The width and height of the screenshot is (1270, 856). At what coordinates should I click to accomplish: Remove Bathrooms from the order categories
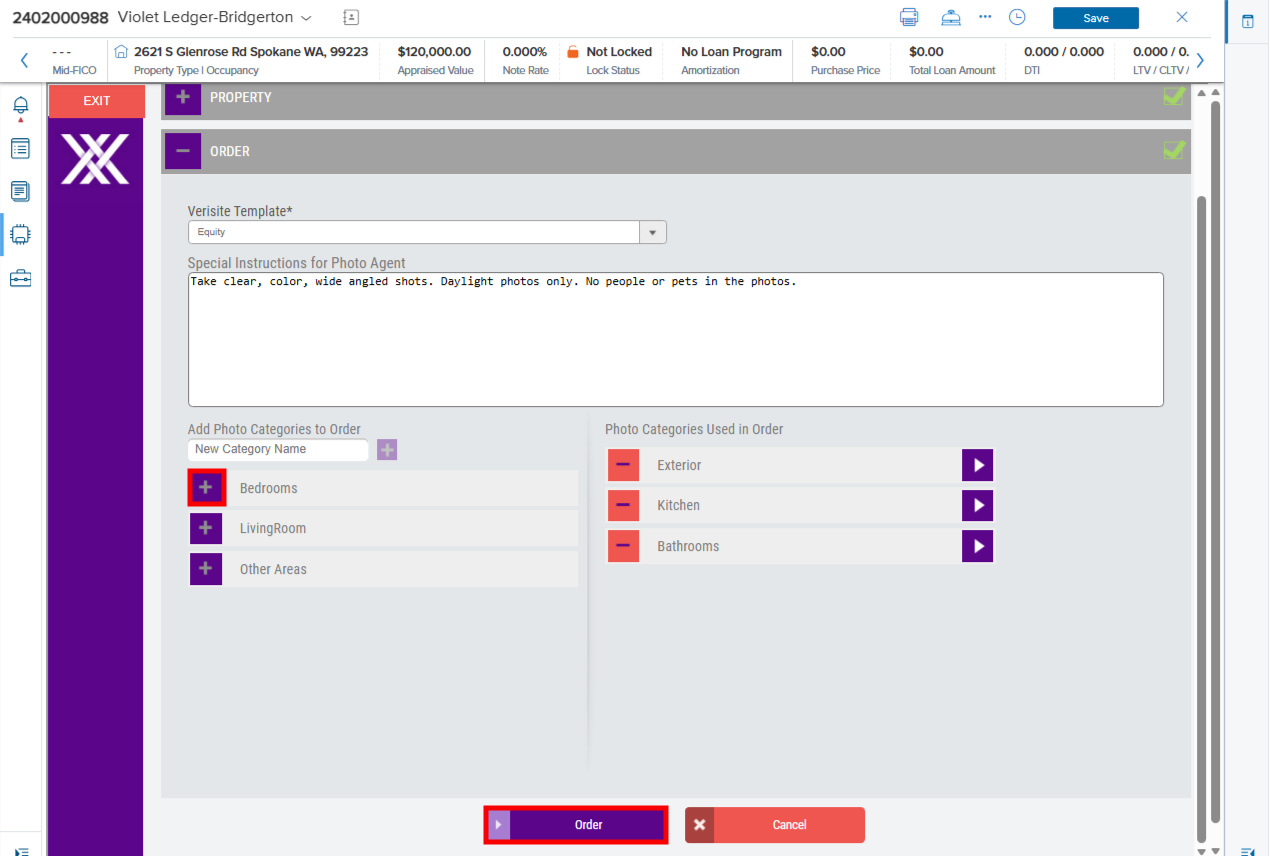(623, 546)
